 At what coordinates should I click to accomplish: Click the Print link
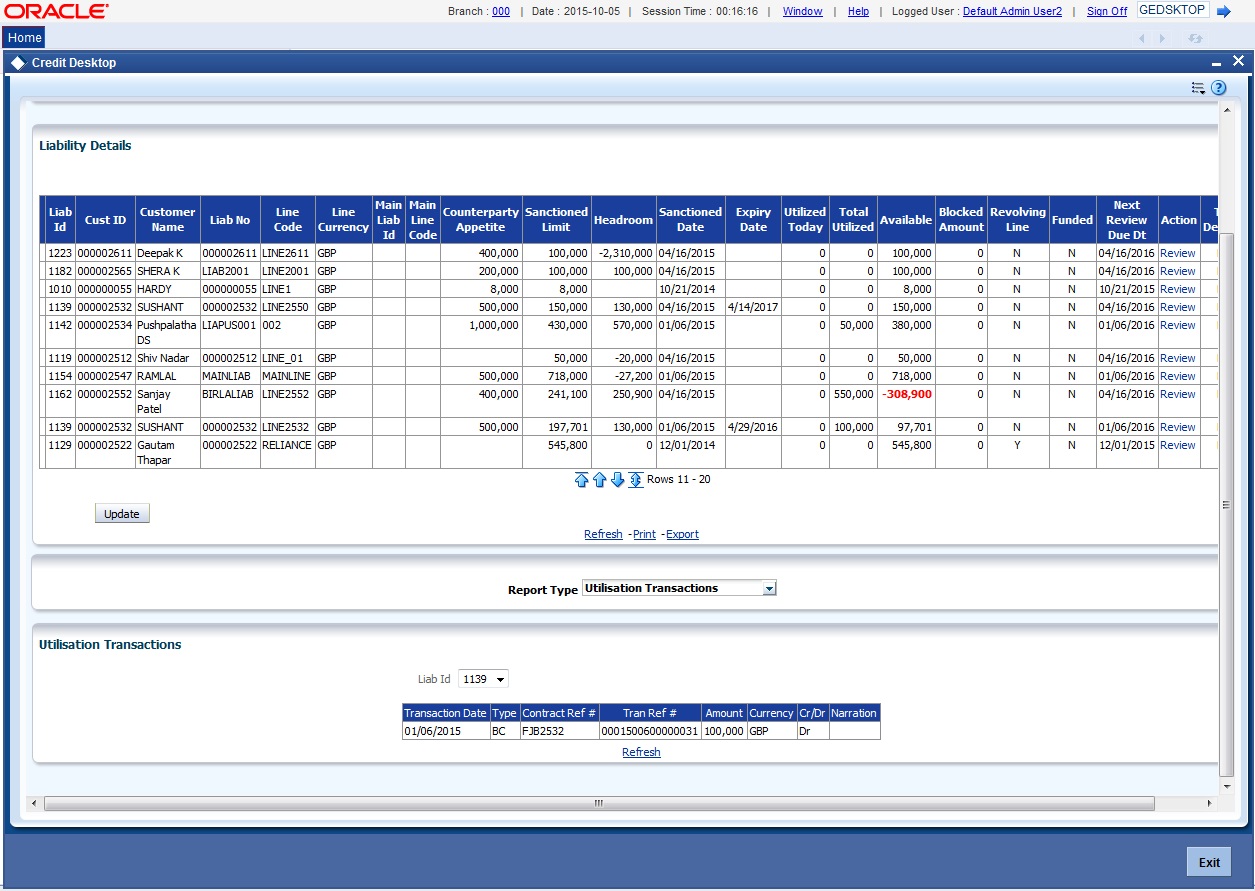tap(644, 534)
